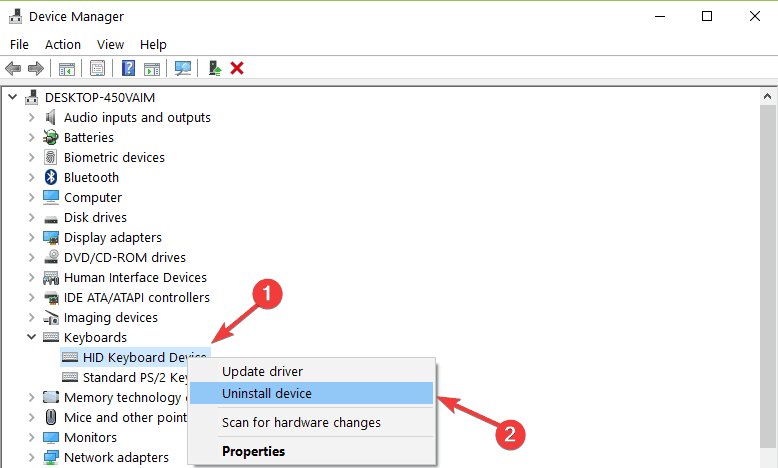
Task: Click the Display adapters category icon
Action: [51, 237]
